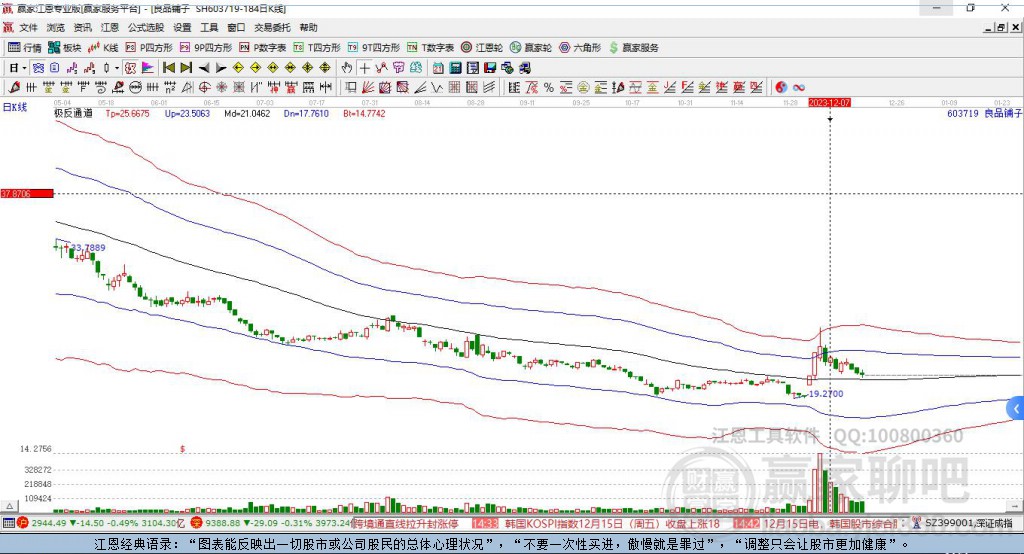Open the 江恩 menu
1024x554 pixels.
pos(110,27)
